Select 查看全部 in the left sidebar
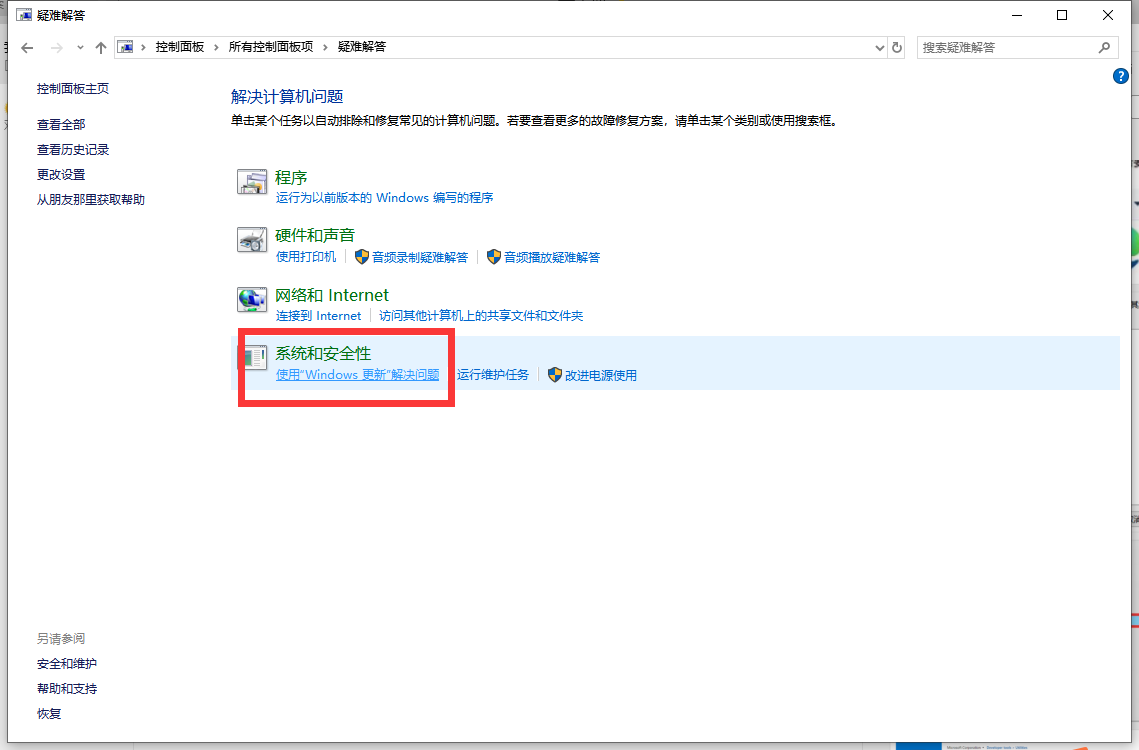The height and width of the screenshot is (750, 1139). (x=61, y=124)
